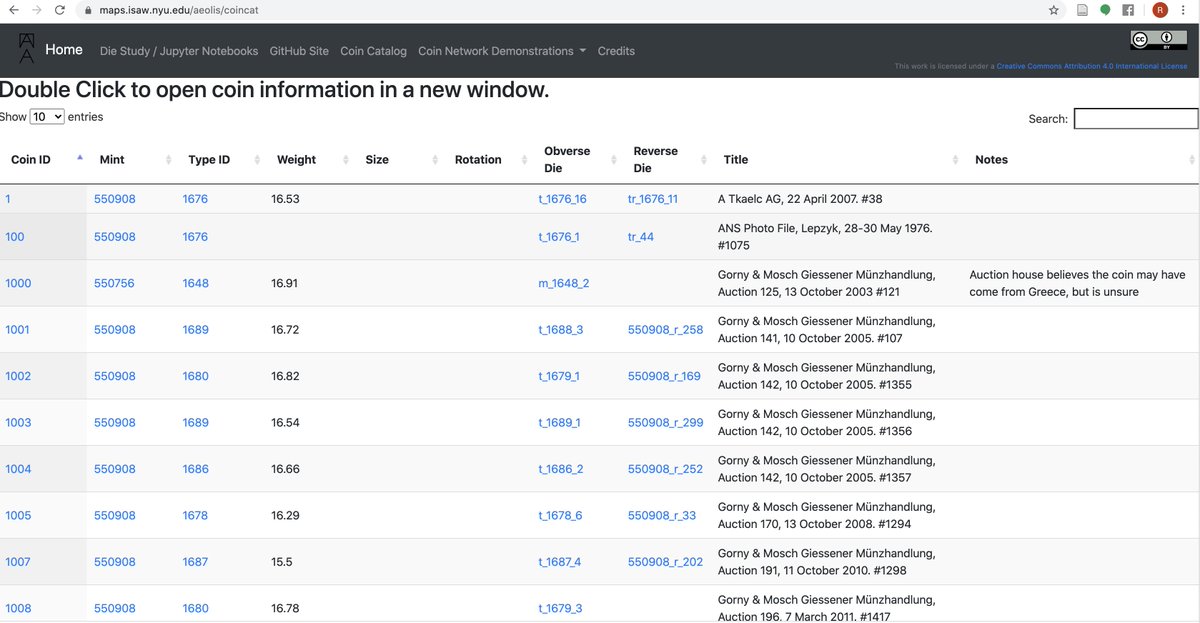
Task: Go back with browser back arrow
Action: tap(13, 10)
